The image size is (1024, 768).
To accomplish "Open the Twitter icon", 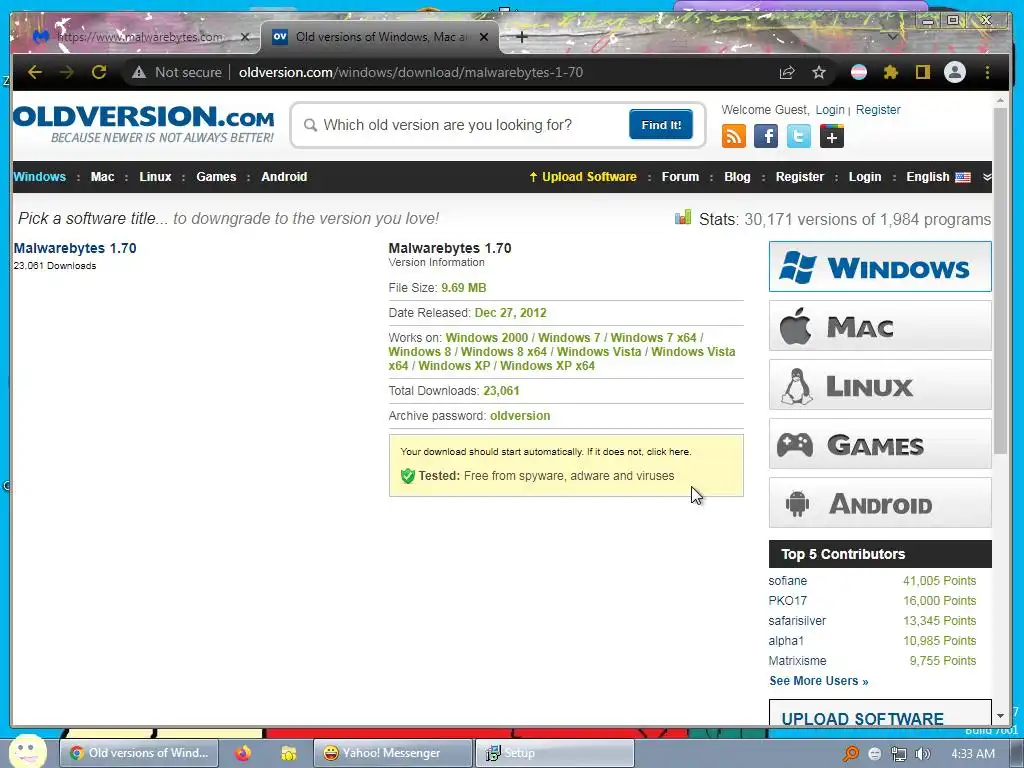I will [798, 136].
